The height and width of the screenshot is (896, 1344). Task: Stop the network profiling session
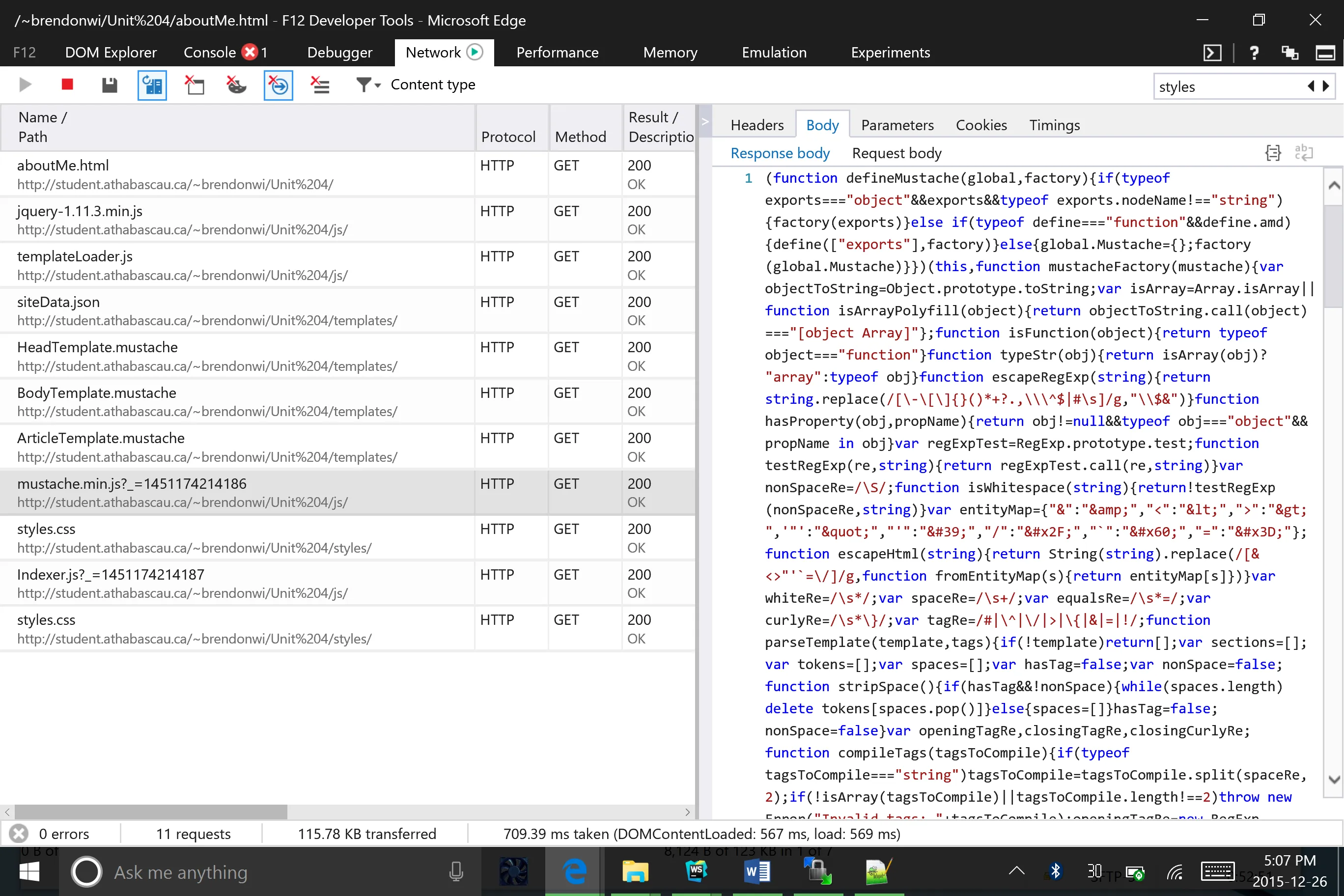click(67, 84)
